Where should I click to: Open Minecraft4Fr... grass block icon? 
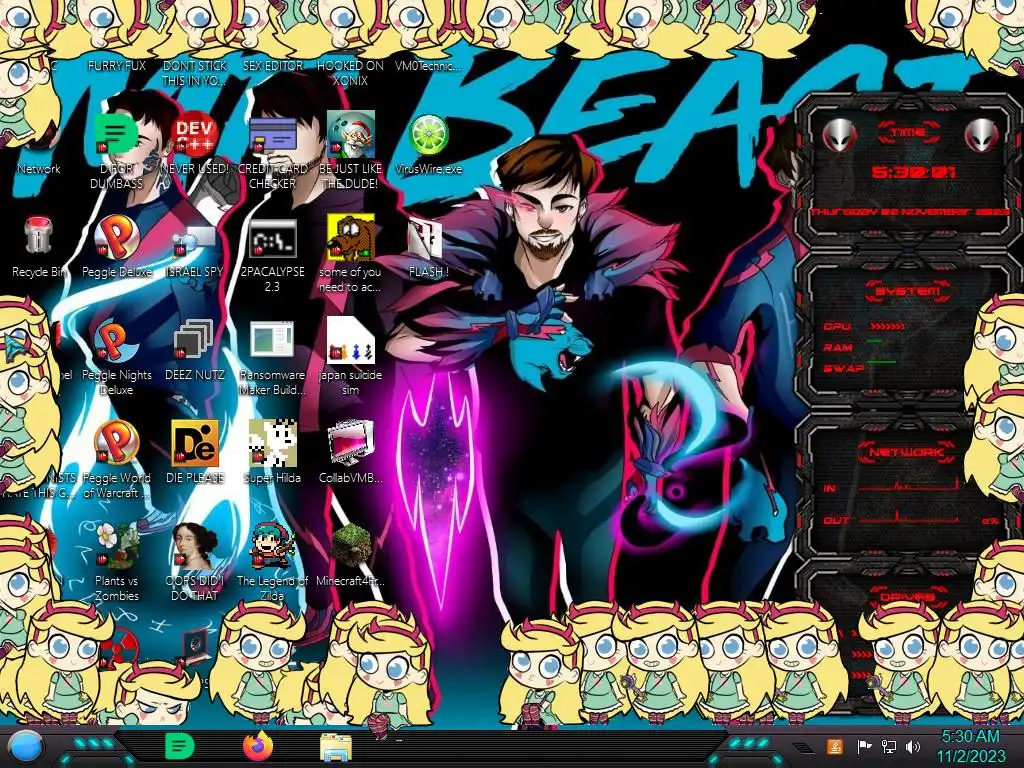[350, 546]
